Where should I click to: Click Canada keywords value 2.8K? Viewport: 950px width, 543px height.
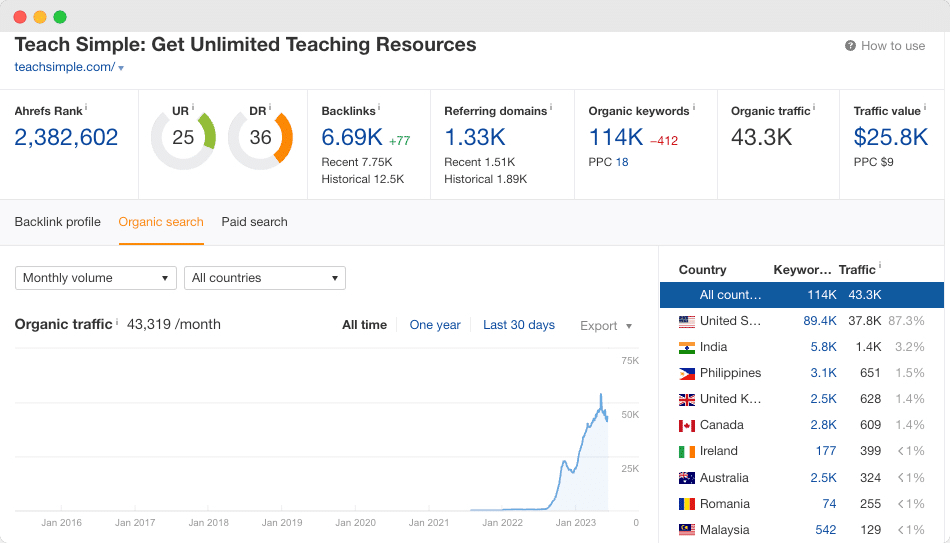click(x=823, y=425)
